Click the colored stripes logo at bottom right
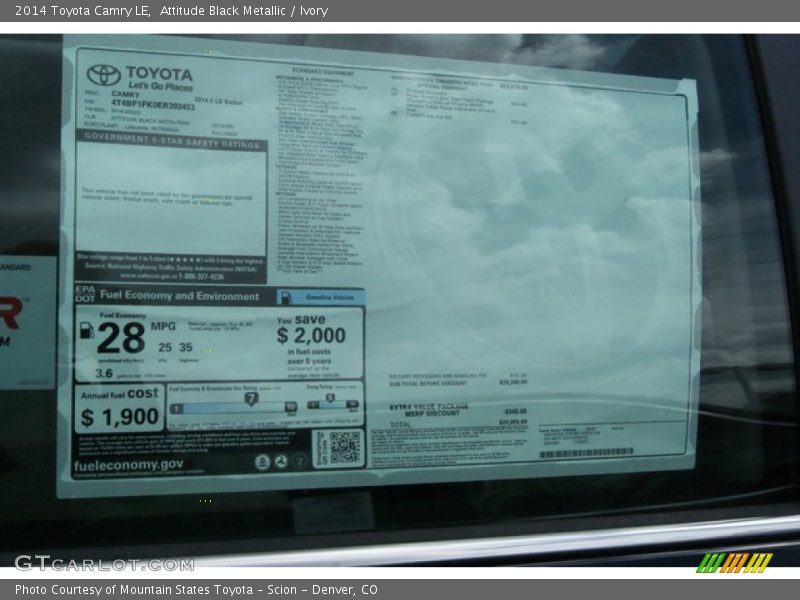The image size is (800, 600). (x=734, y=562)
